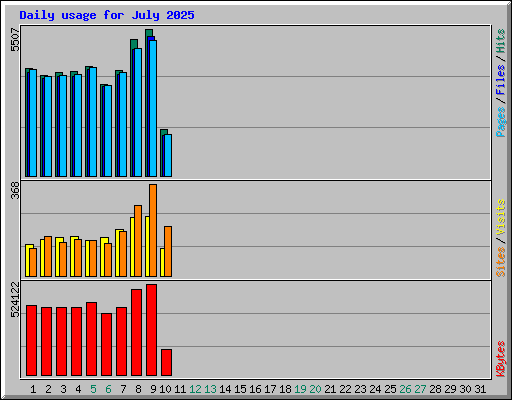The width and height of the screenshot is (512, 400).
Task: Click day 4 on the x-axis
Action: pyautogui.click(x=78, y=389)
